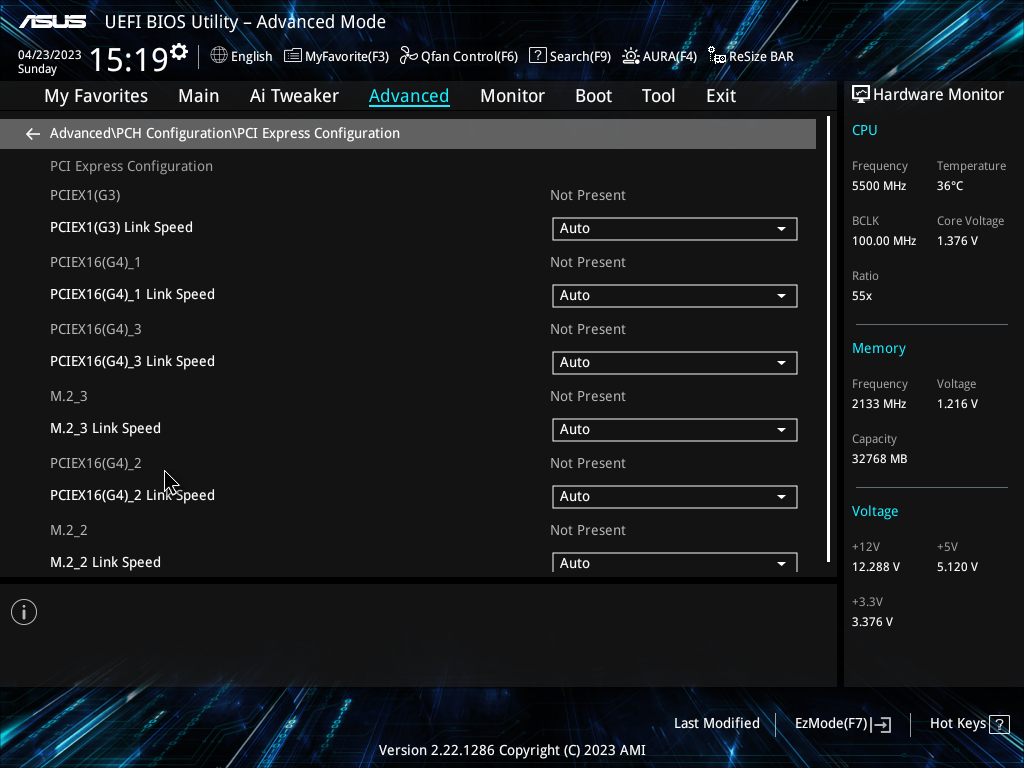Click the globe language icon

pos(219,56)
